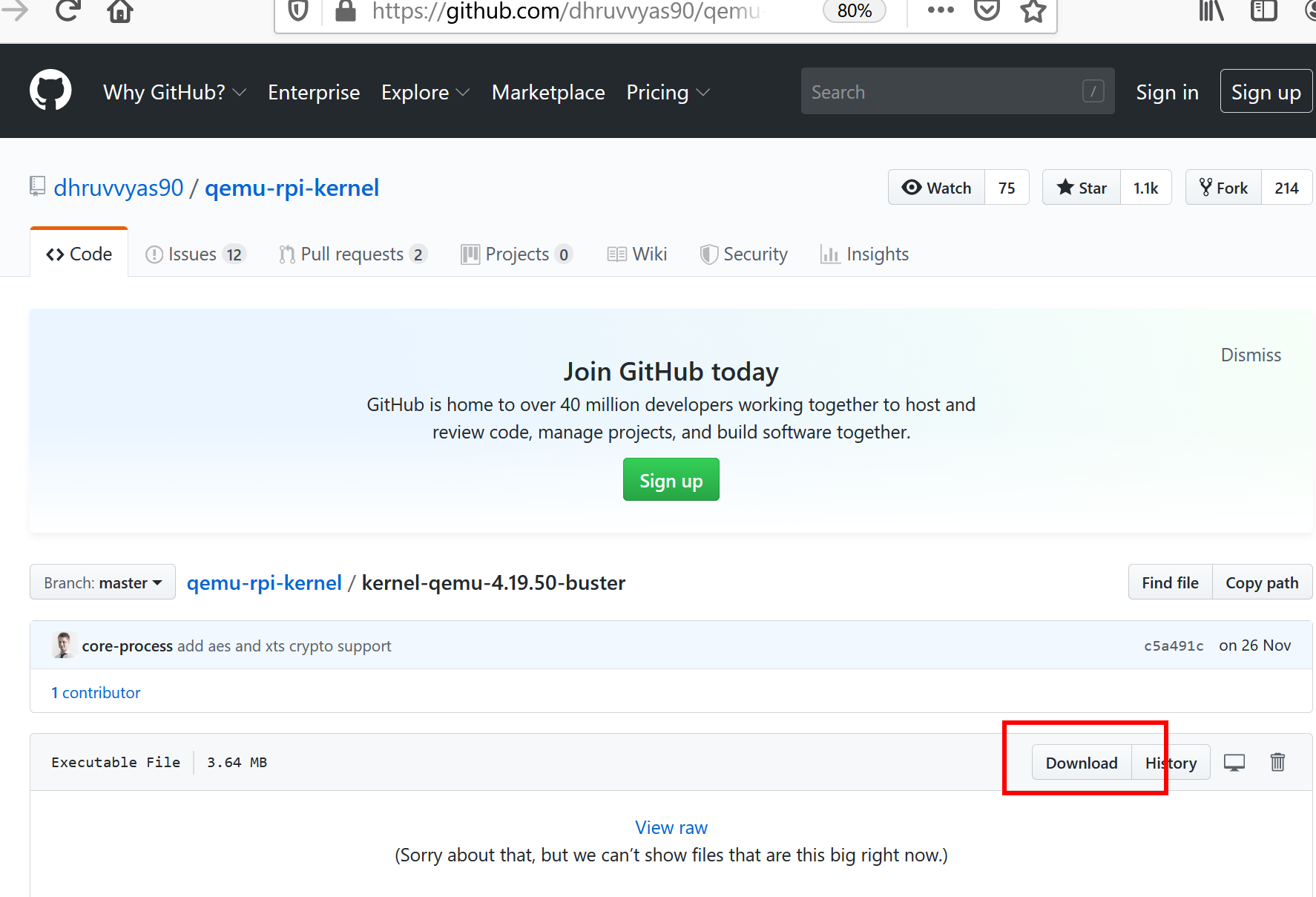Click qemu-rpi-kernel breadcrumb path link
Viewport: 1316px width, 897px height.
(264, 582)
